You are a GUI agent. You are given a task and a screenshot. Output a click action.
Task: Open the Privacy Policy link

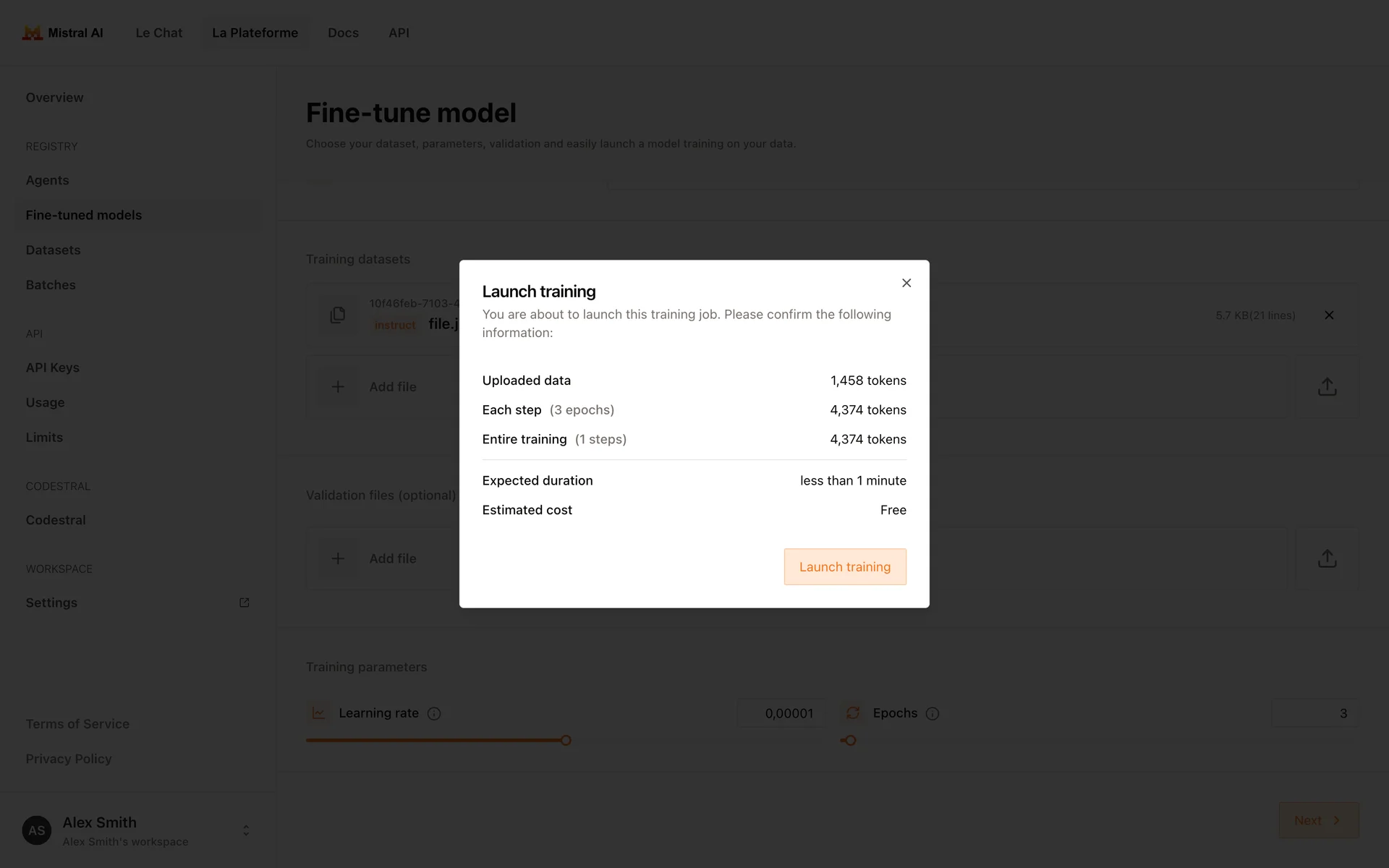(69, 759)
